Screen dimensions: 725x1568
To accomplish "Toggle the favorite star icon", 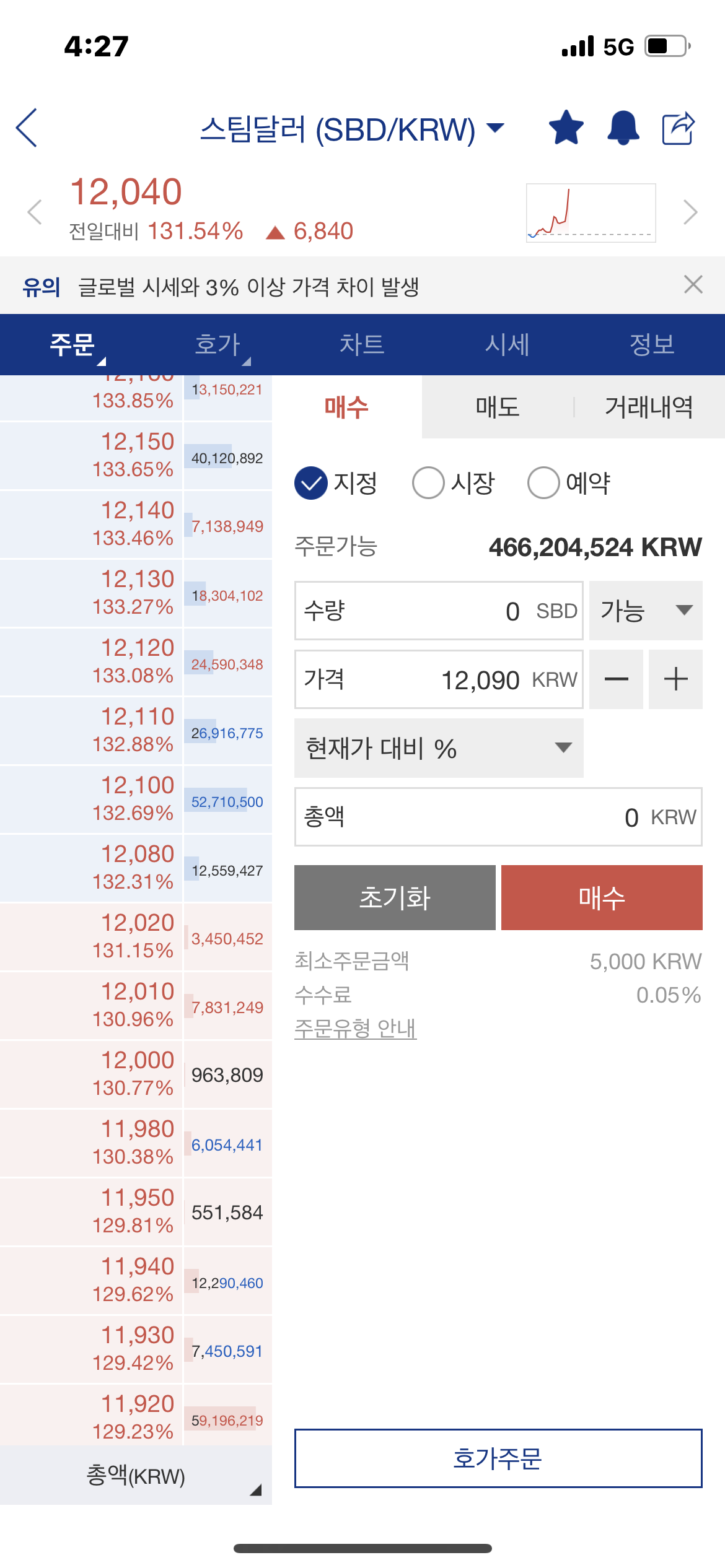I will [x=566, y=128].
